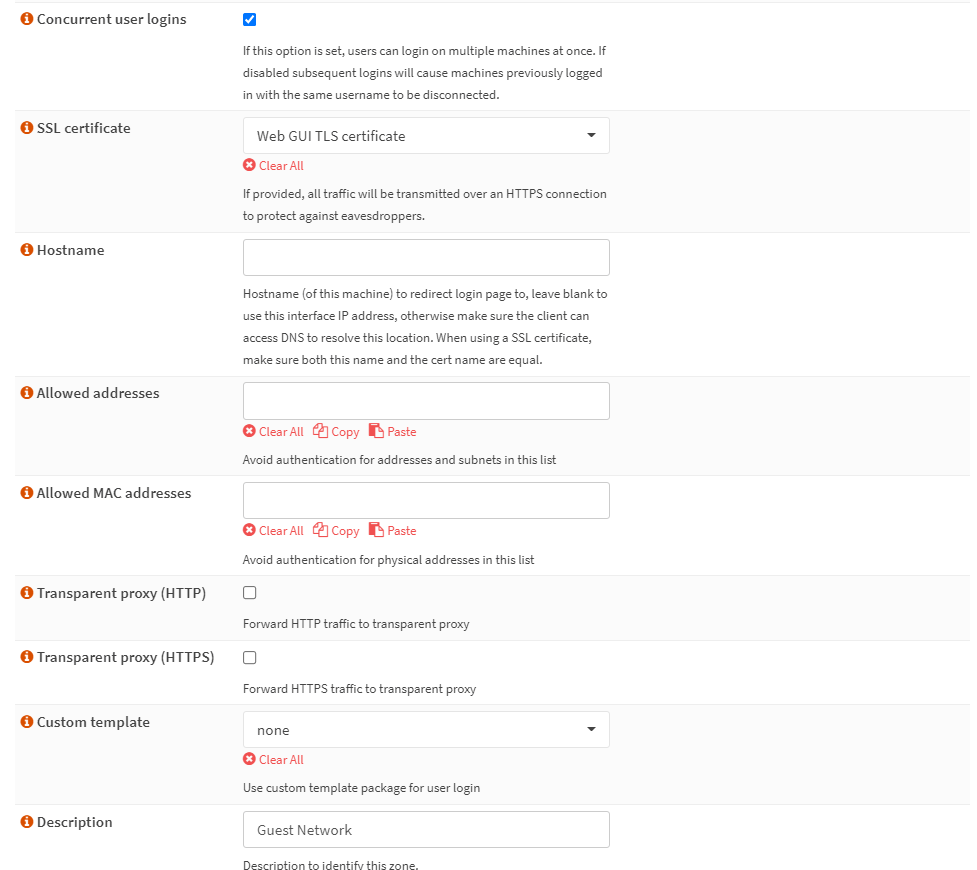Expand the Custom template dropdown
Image resolution: width=977 pixels, height=870 pixels.
pyautogui.click(x=426, y=730)
